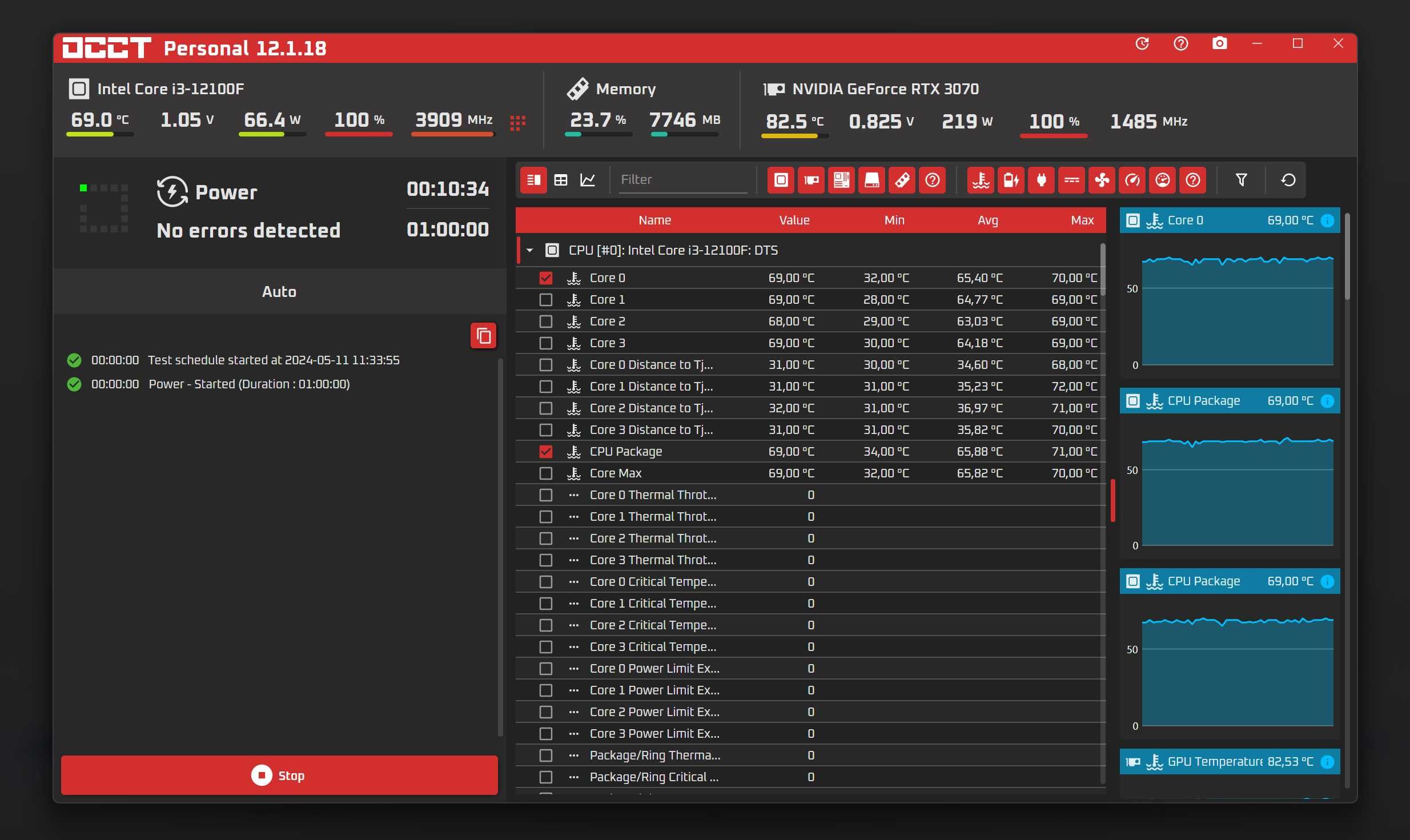Expand the CPU [#0] Intel Core i3-12100F tree
1410x840 pixels.
(x=529, y=250)
